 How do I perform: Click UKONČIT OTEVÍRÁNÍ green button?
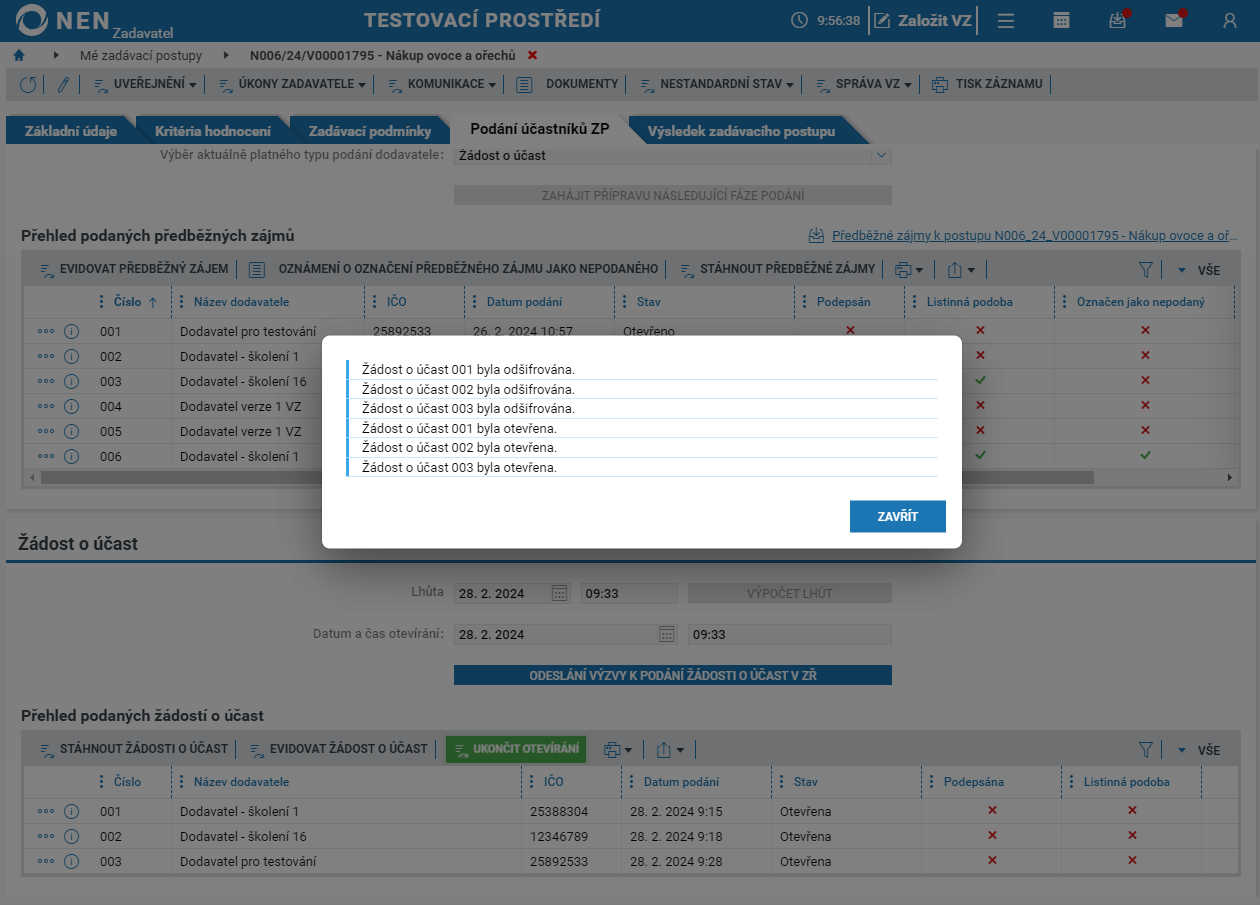coord(517,749)
